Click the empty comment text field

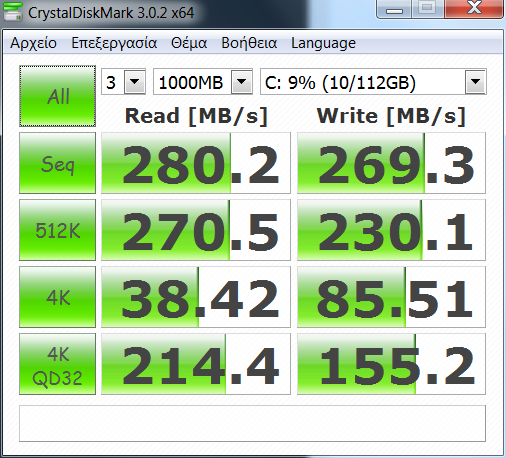click(252, 424)
